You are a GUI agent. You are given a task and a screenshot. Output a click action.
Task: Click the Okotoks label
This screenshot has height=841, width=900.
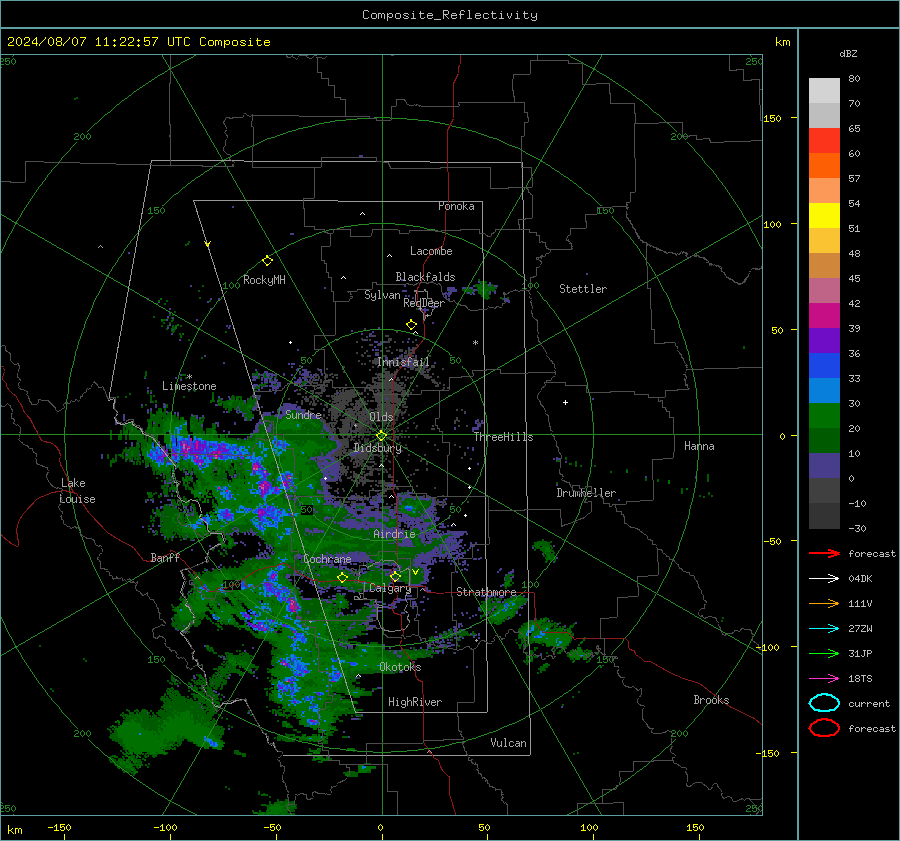400,667
